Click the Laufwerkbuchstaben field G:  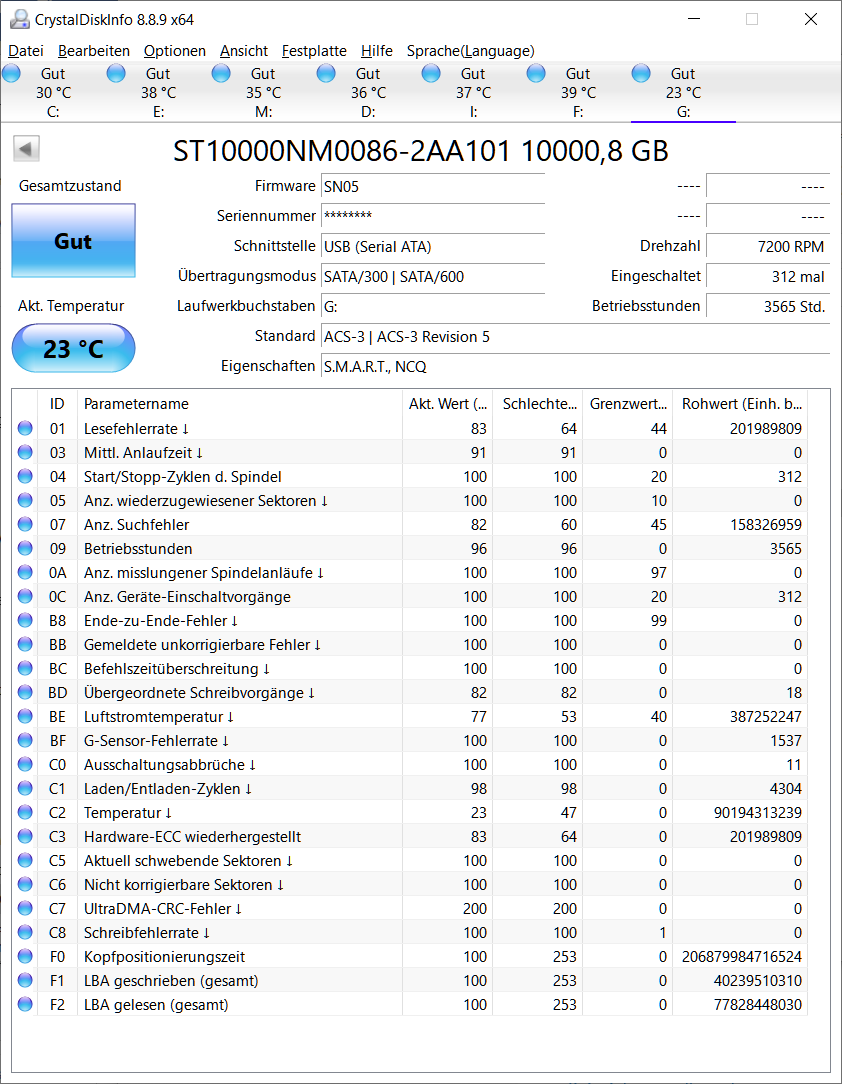tap(433, 306)
